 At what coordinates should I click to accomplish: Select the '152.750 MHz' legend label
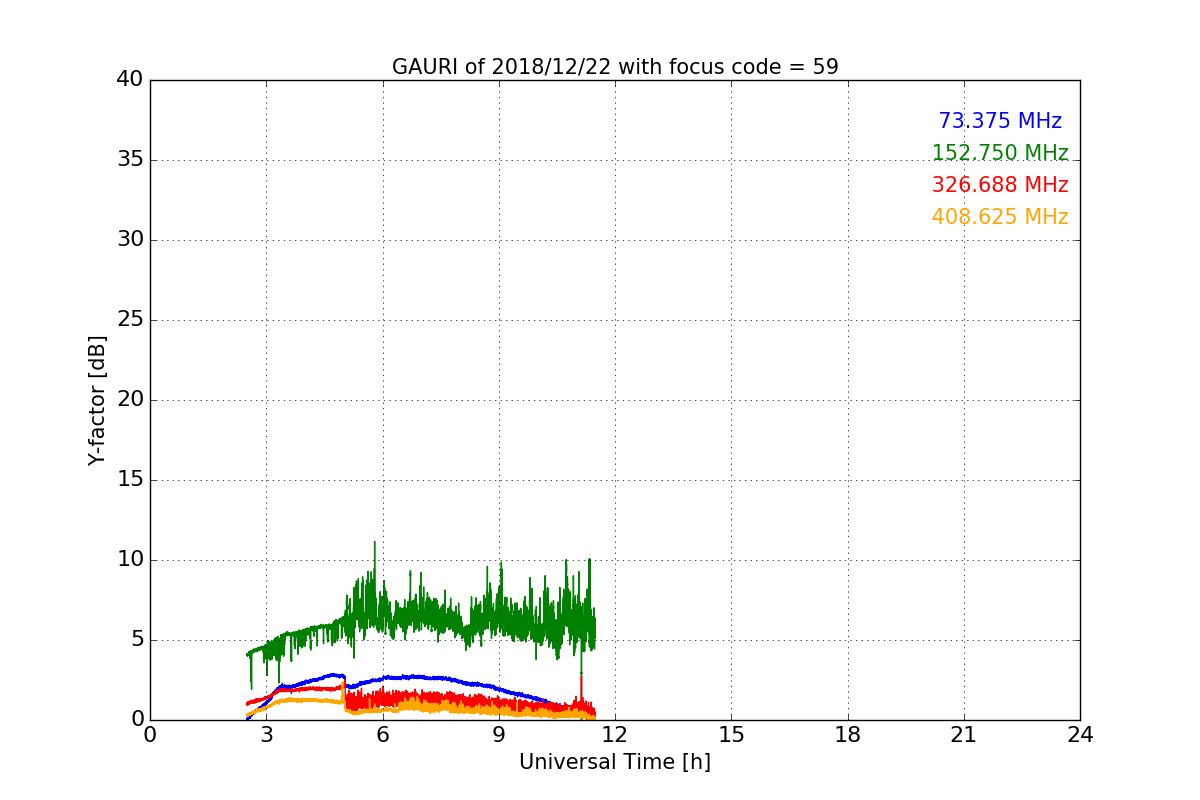click(1000, 153)
